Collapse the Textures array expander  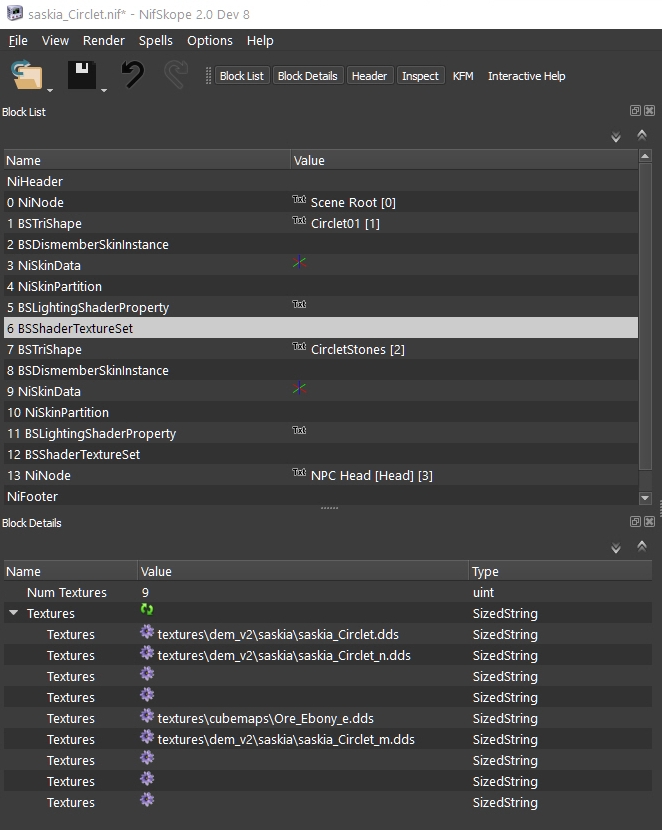point(13,613)
